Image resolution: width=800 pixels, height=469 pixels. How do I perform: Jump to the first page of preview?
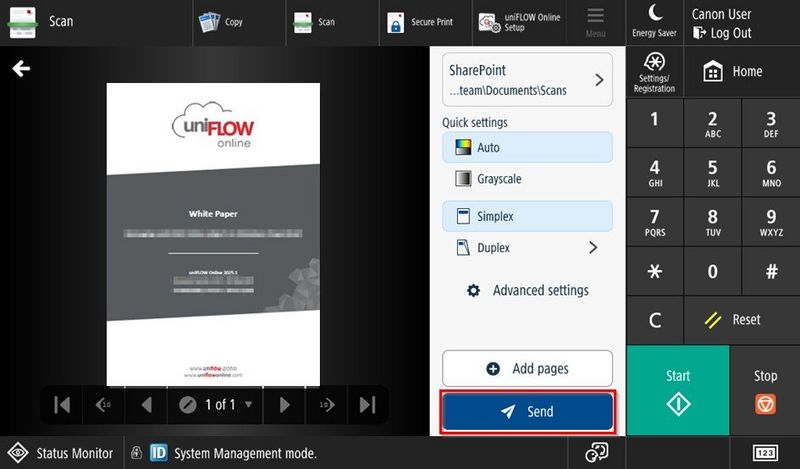[62, 405]
